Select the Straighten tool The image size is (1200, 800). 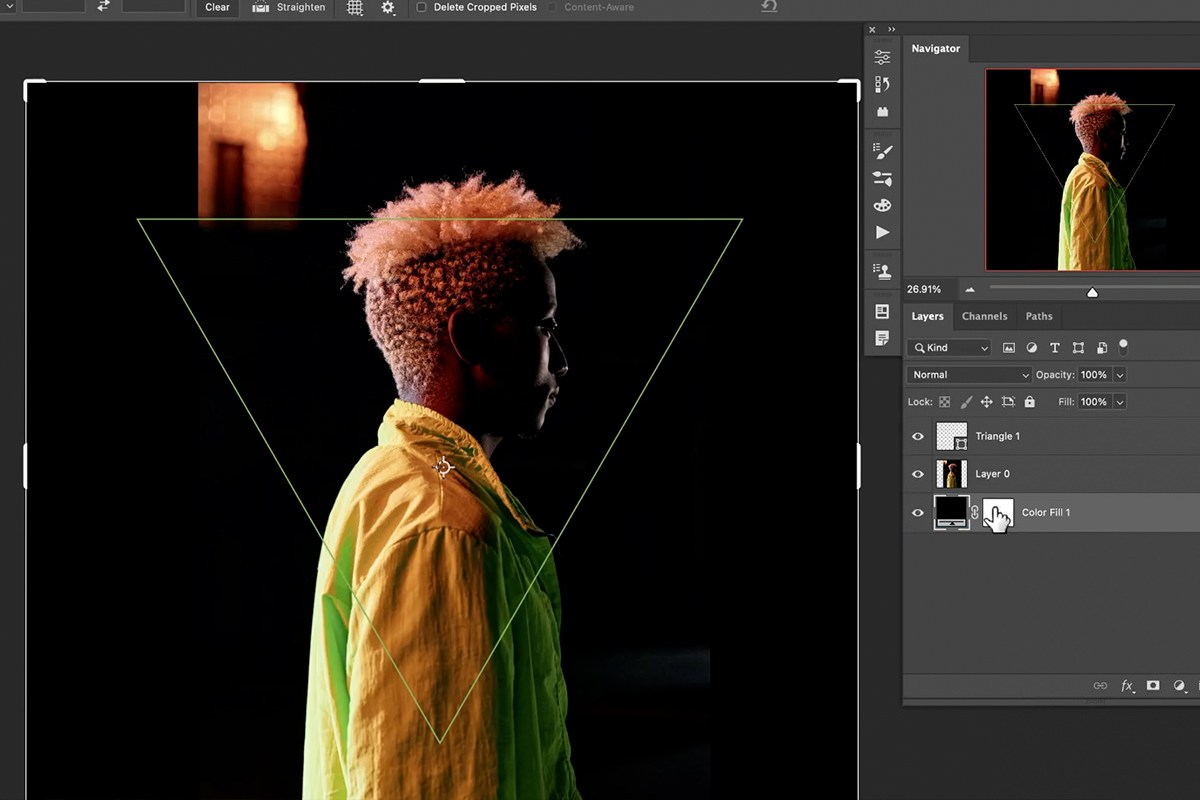point(289,6)
